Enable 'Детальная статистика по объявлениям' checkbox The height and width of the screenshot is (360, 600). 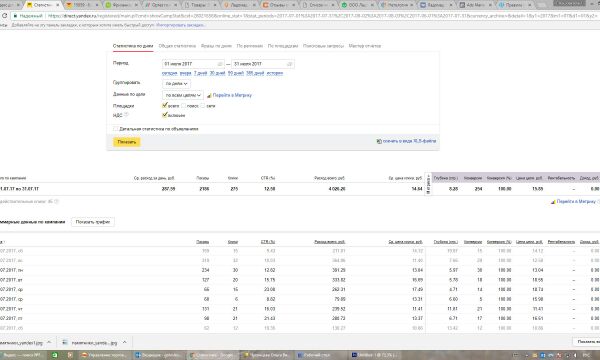pos(115,129)
